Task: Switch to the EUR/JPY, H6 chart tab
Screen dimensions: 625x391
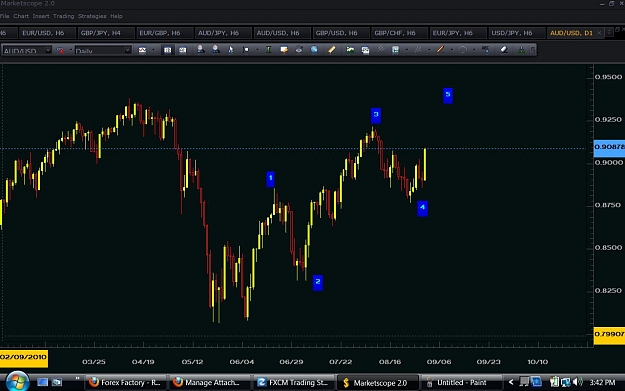Action: (458, 33)
